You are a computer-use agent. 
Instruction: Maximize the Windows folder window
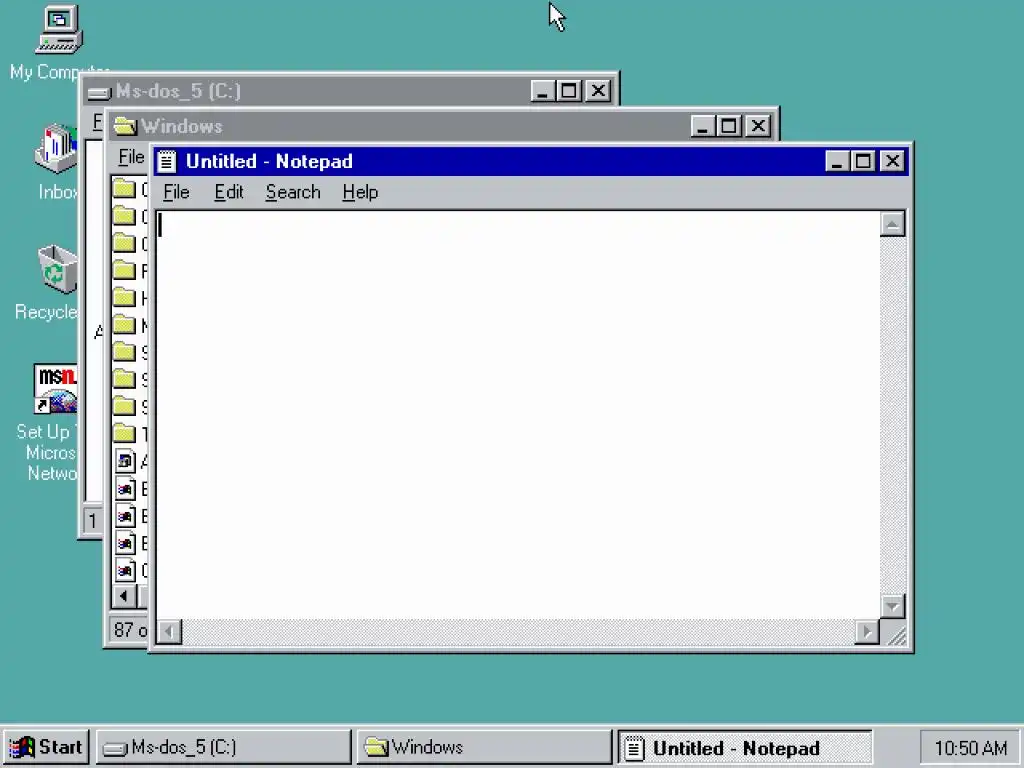(728, 126)
